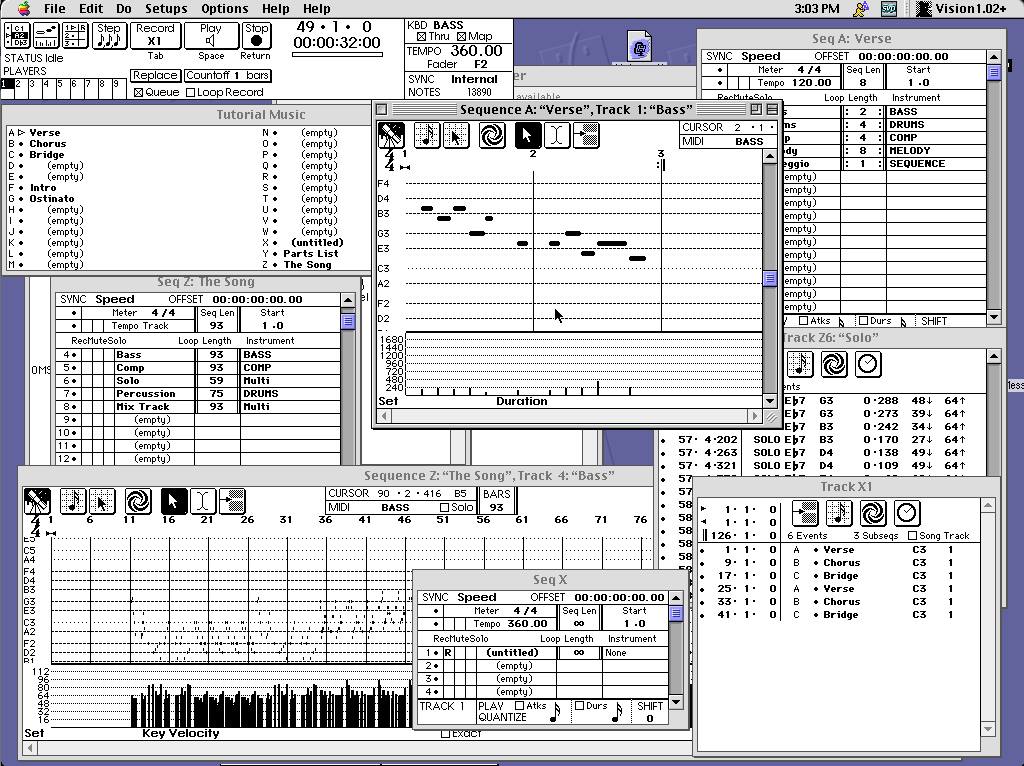Open the Replace record mode popup
The image size is (1024, 766).
[x=155, y=75]
